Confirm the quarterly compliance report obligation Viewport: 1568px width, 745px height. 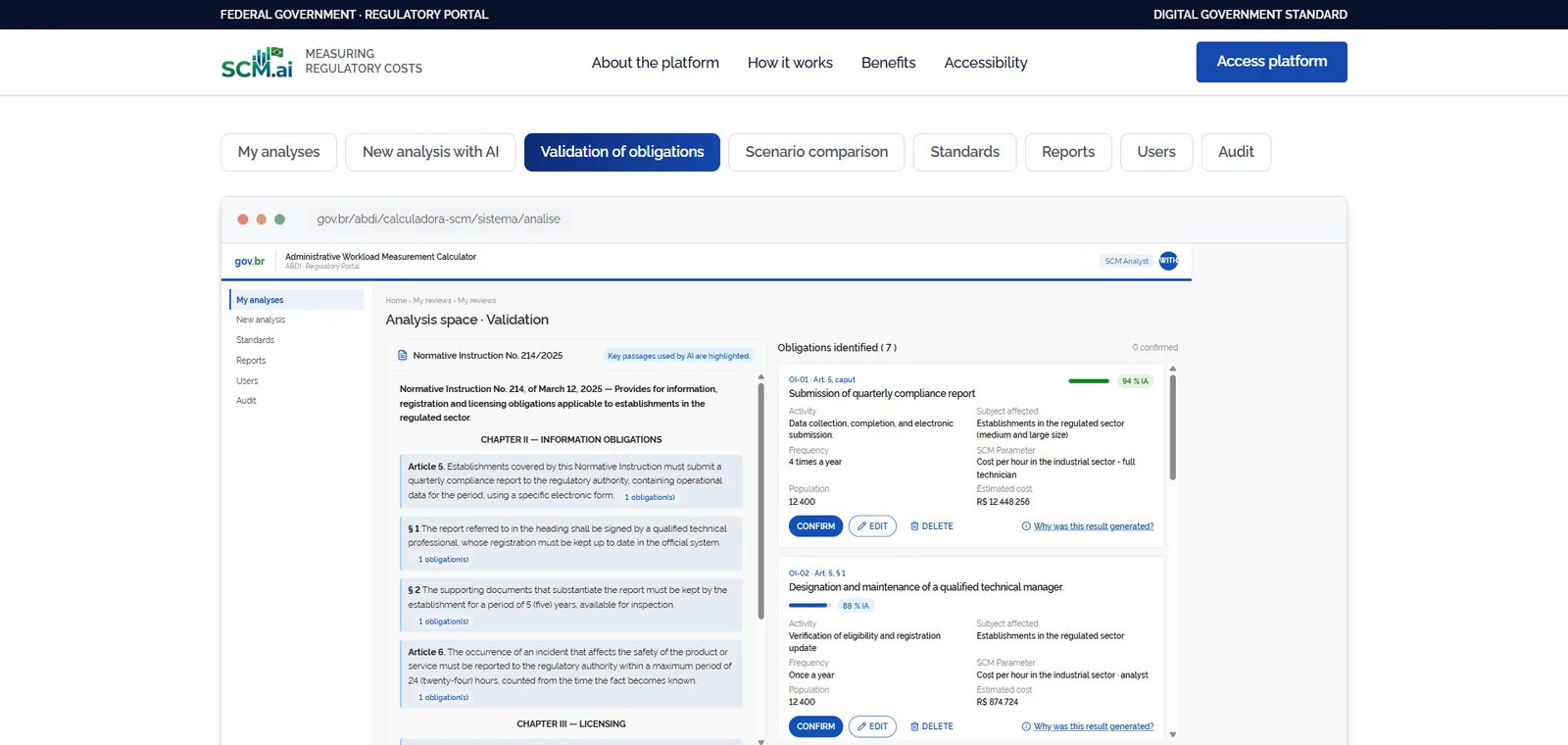815,526
